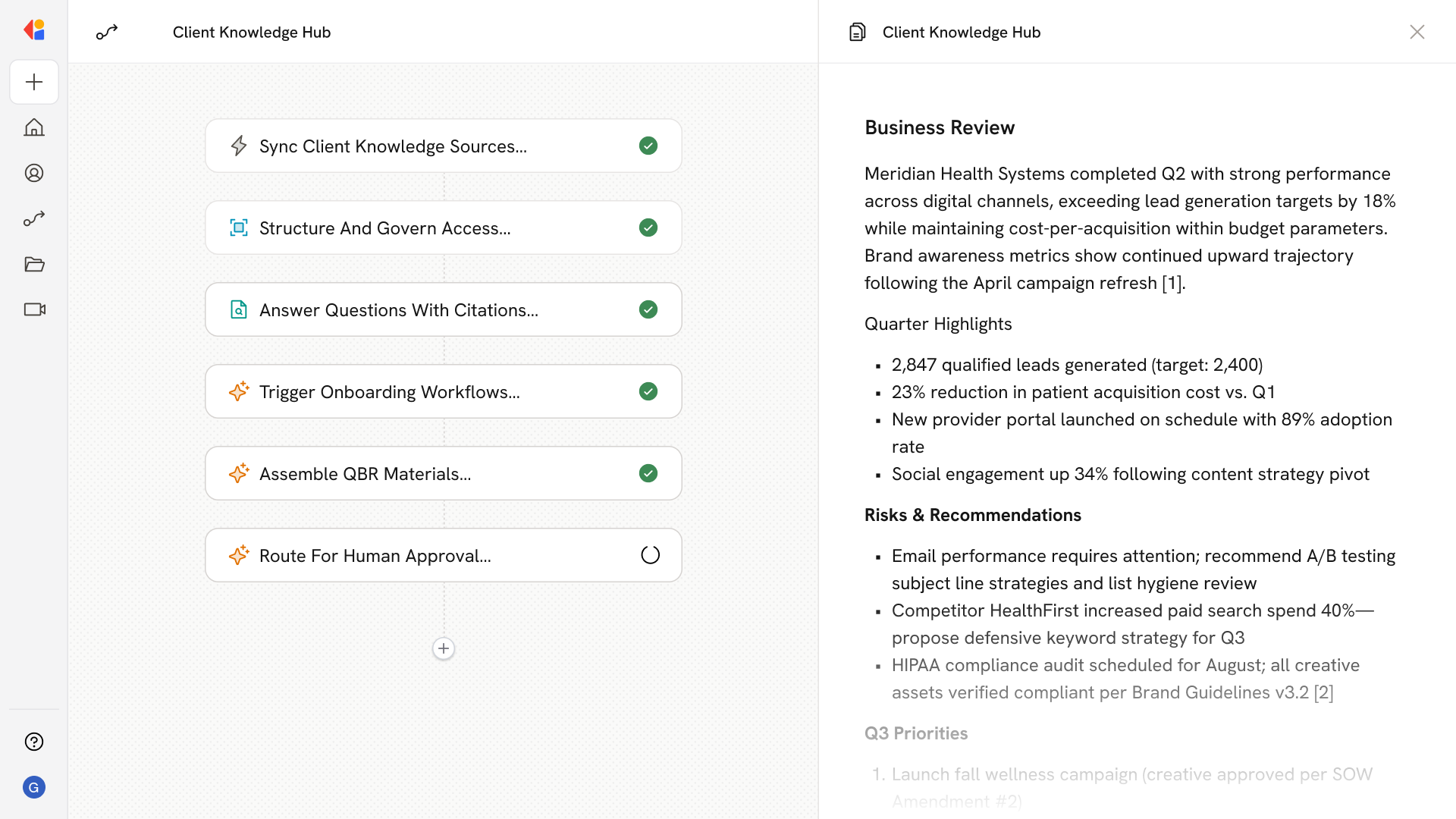Select the Sync Client Knowledge Sources step
1456x819 pixels.
443,146
